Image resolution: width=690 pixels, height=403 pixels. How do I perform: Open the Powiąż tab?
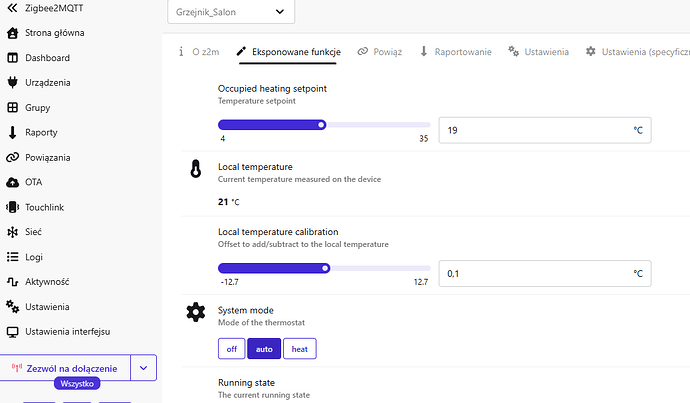tap(379, 51)
